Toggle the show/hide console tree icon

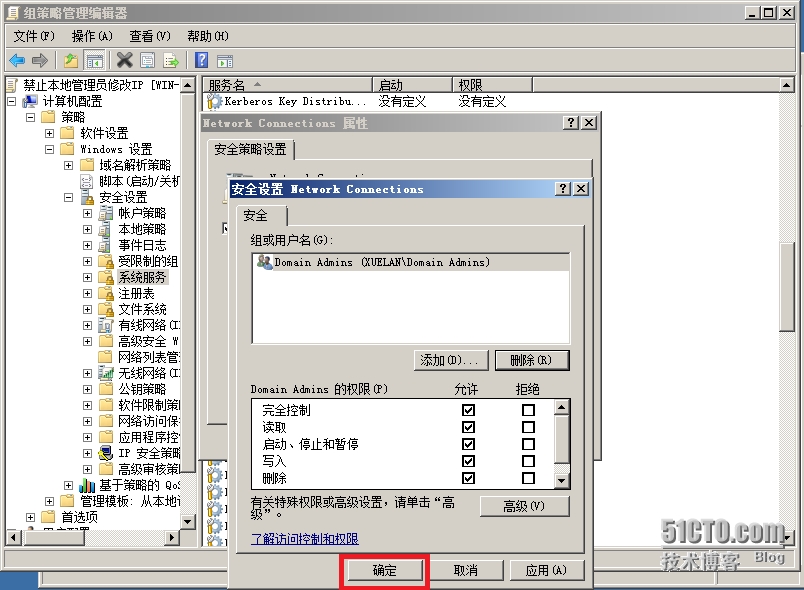(x=94, y=60)
